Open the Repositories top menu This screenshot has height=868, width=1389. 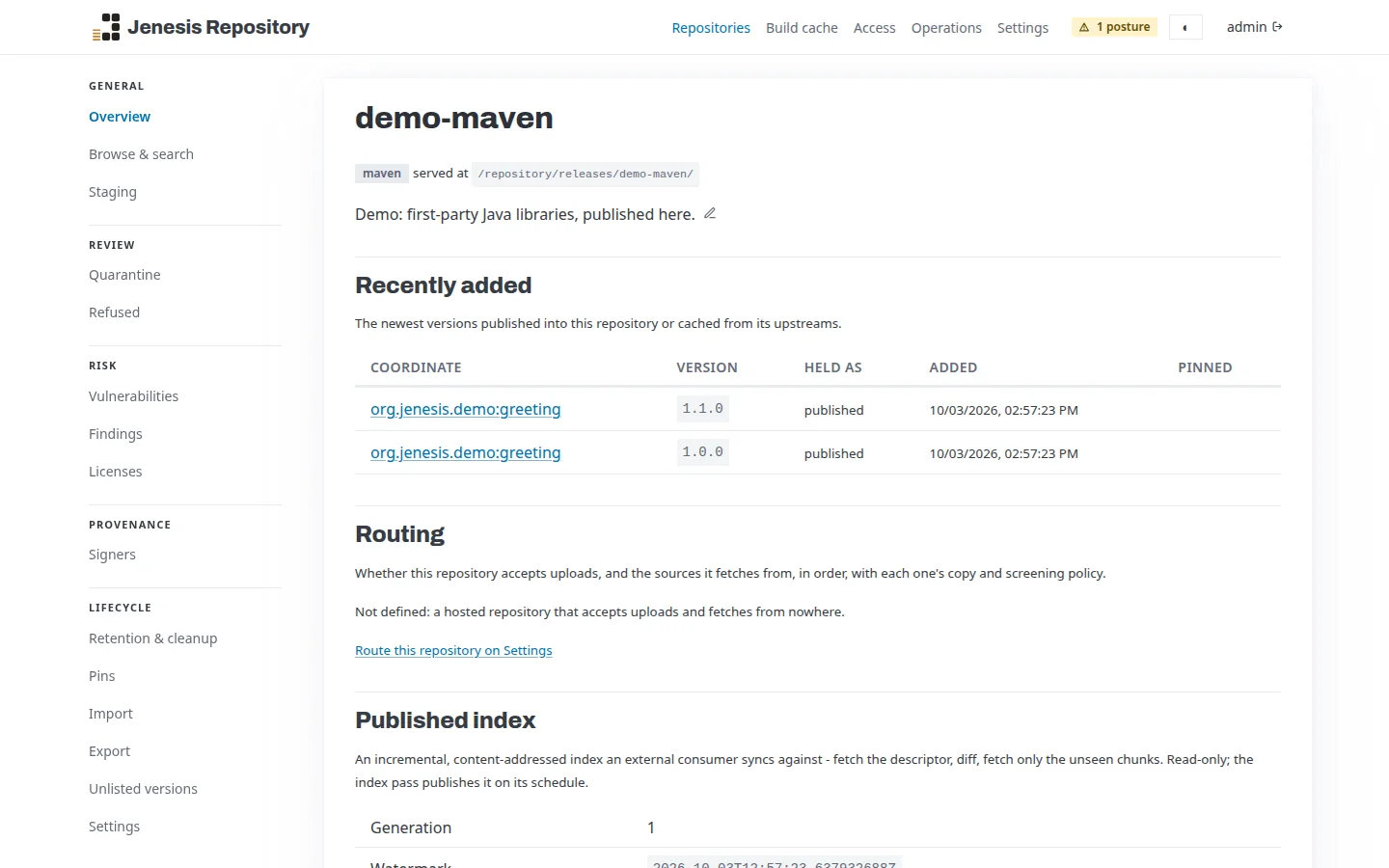tap(711, 28)
